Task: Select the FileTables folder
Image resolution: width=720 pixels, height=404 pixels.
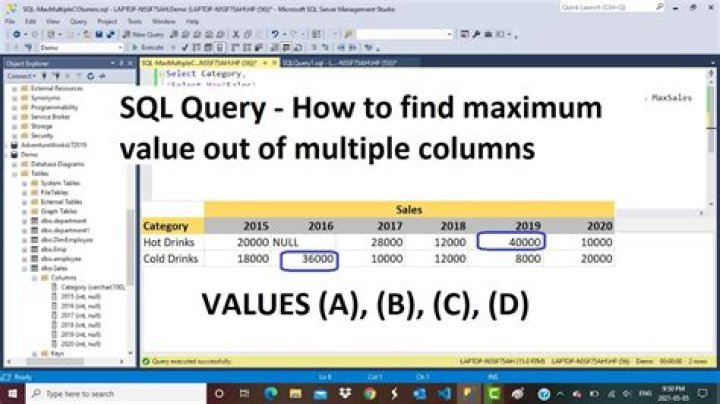Action: [54, 192]
